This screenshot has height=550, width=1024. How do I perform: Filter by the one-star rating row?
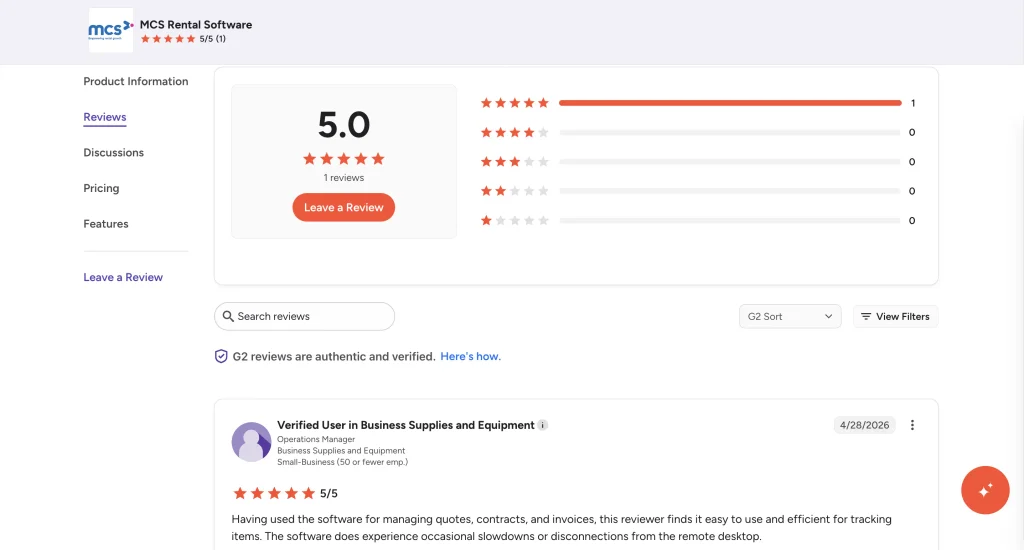pos(697,221)
